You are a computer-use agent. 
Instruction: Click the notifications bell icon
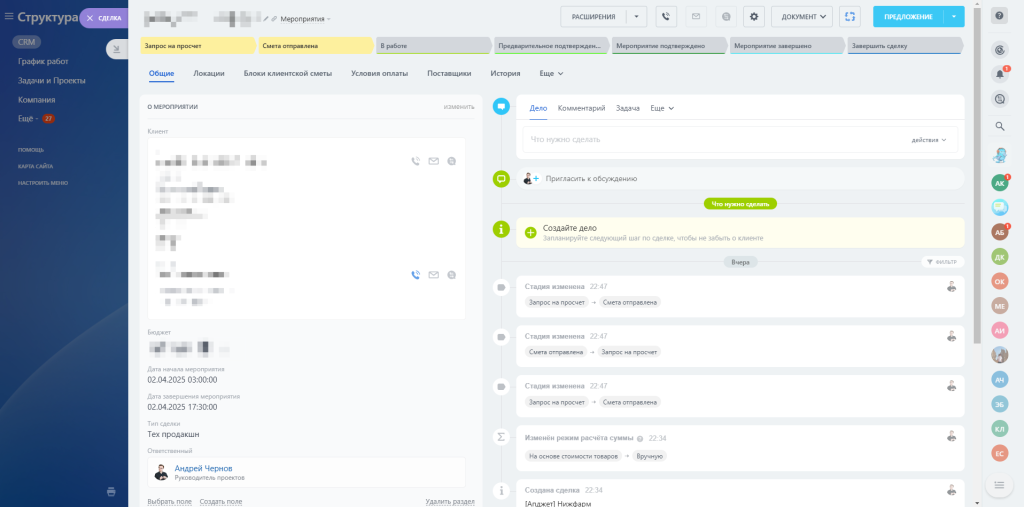pyautogui.click(x=999, y=74)
